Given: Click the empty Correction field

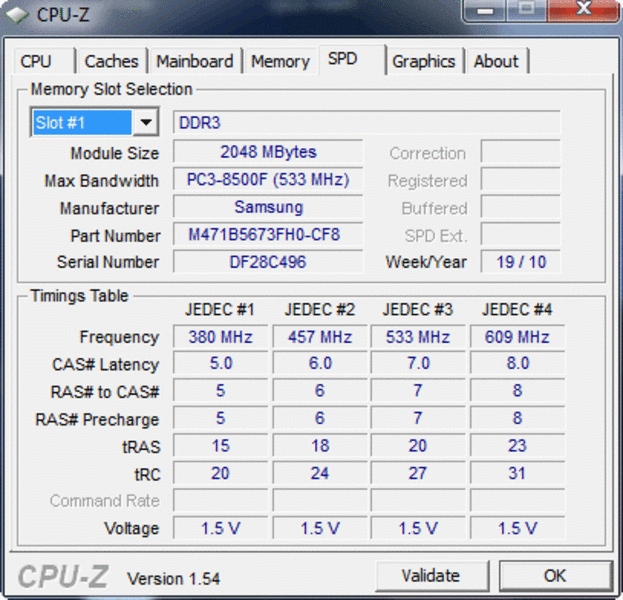Looking at the screenshot, I should pos(521,151).
